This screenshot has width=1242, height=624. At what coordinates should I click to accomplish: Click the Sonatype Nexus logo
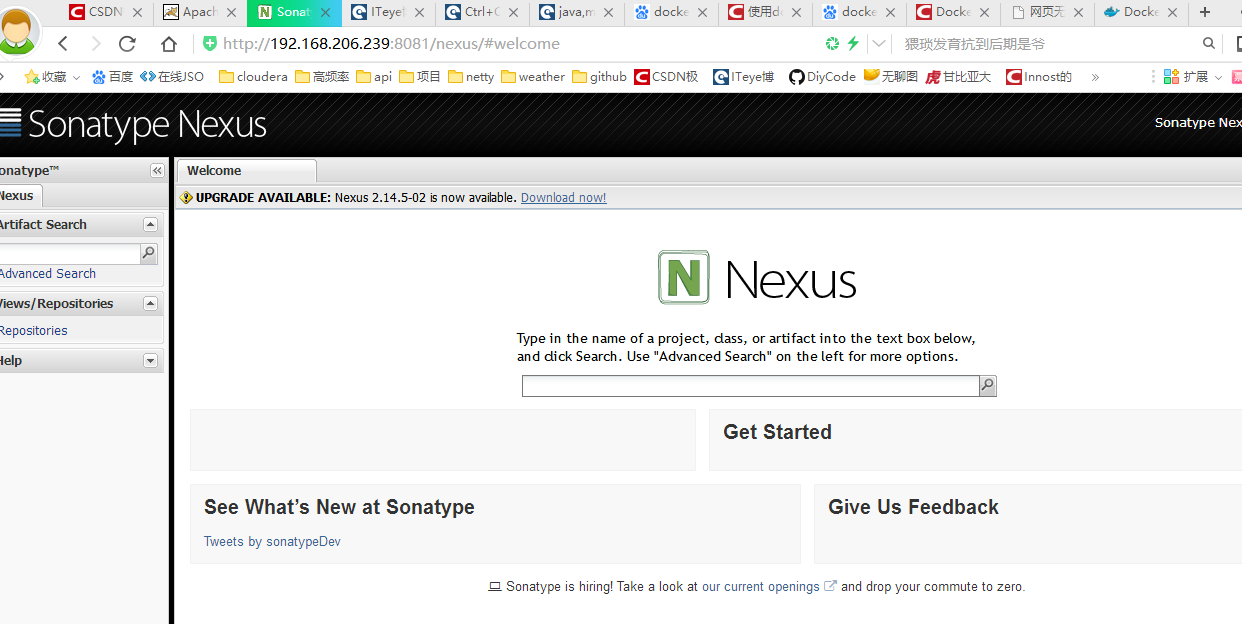[134, 124]
